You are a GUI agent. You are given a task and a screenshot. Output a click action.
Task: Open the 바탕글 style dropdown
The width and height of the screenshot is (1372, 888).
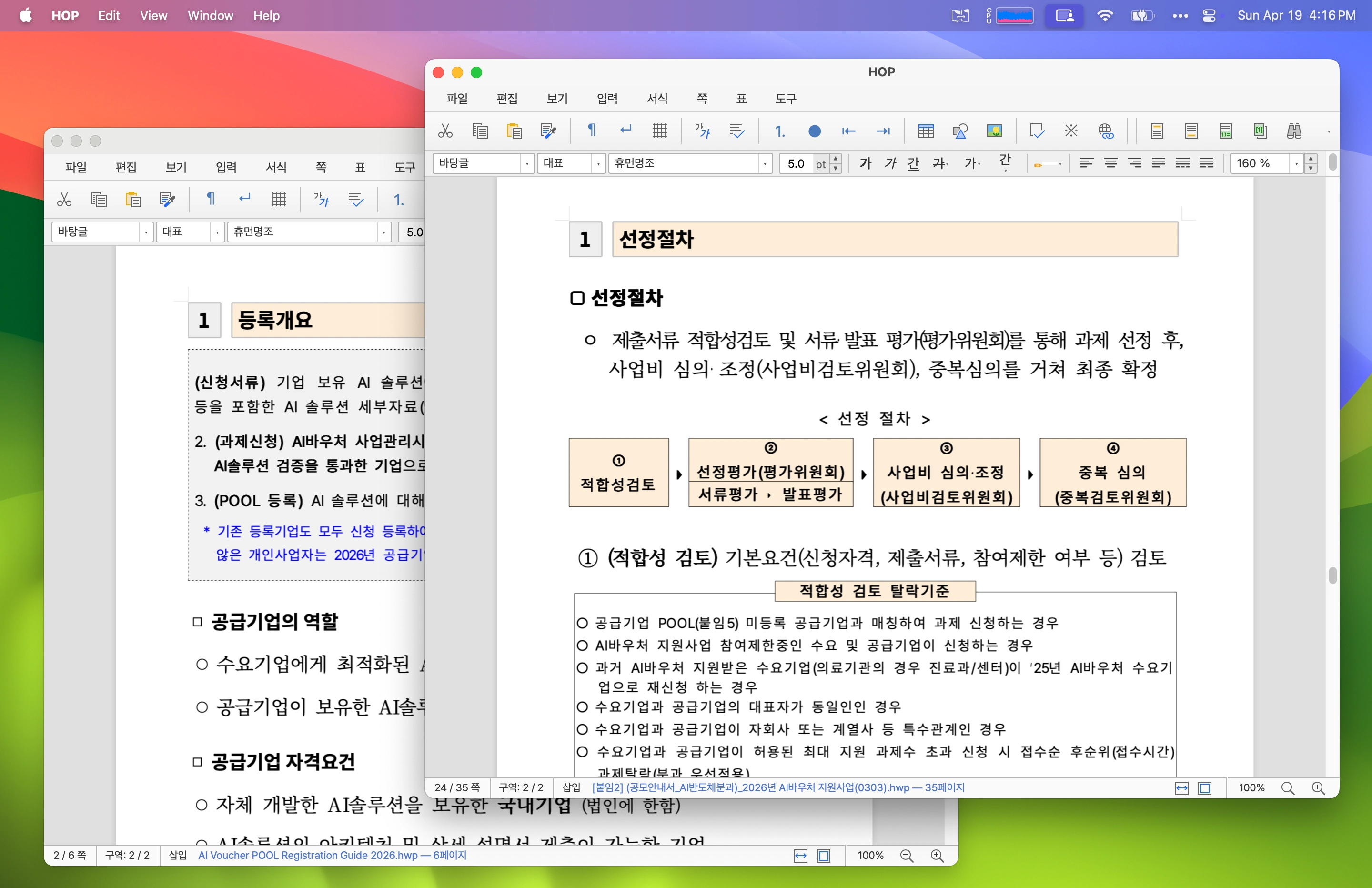[x=527, y=163]
